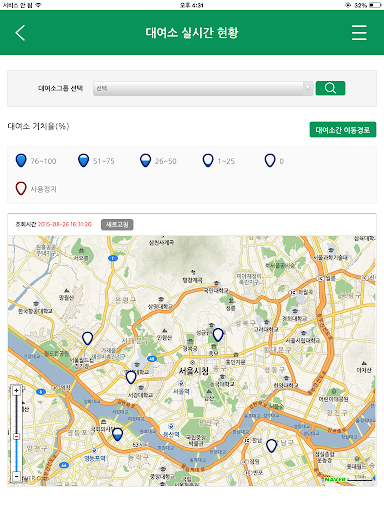
Task: Go back using the arrow icon
Action: click(x=20, y=33)
